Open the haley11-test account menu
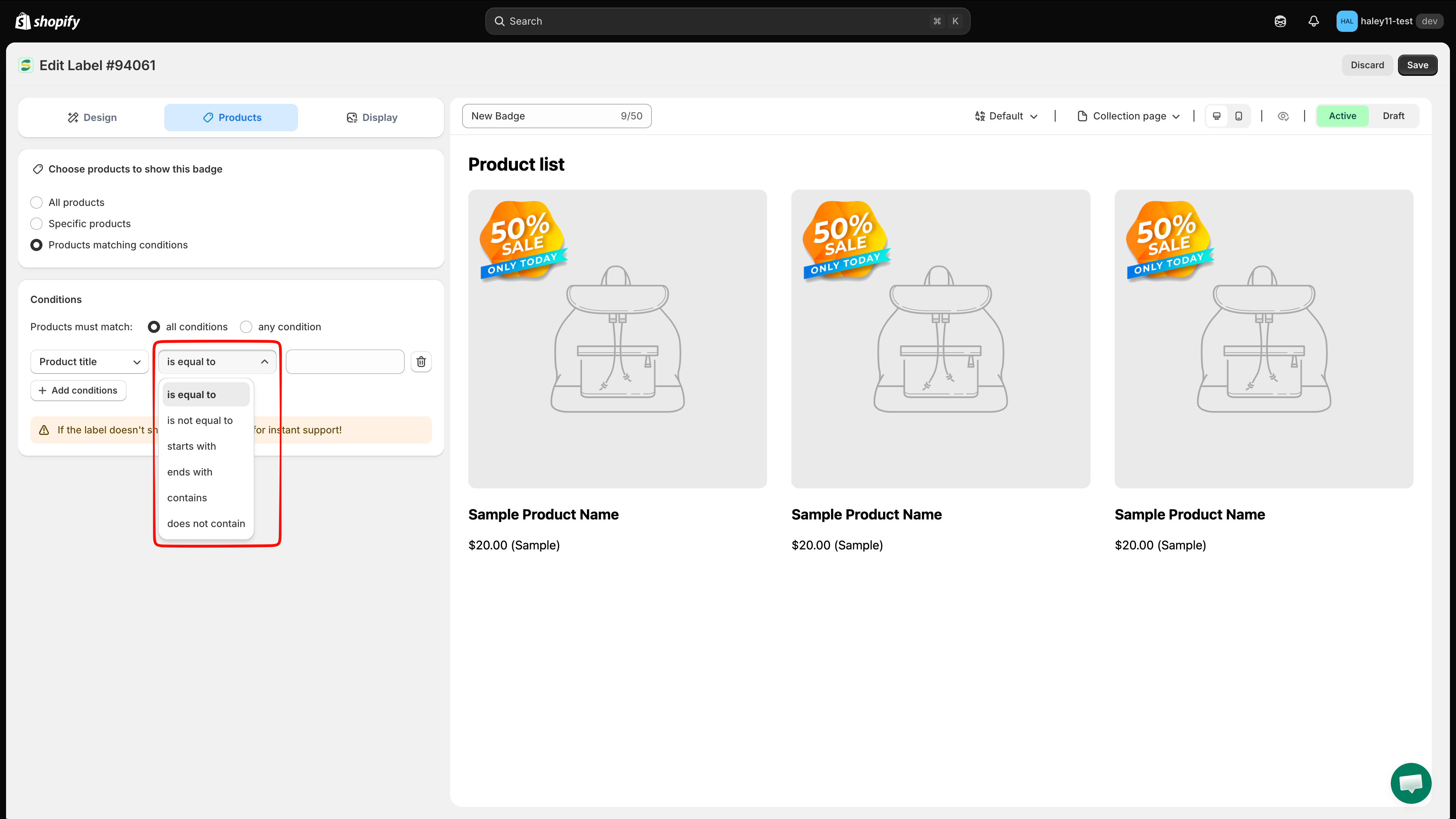Image resolution: width=1456 pixels, height=819 pixels. coord(1390,22)
